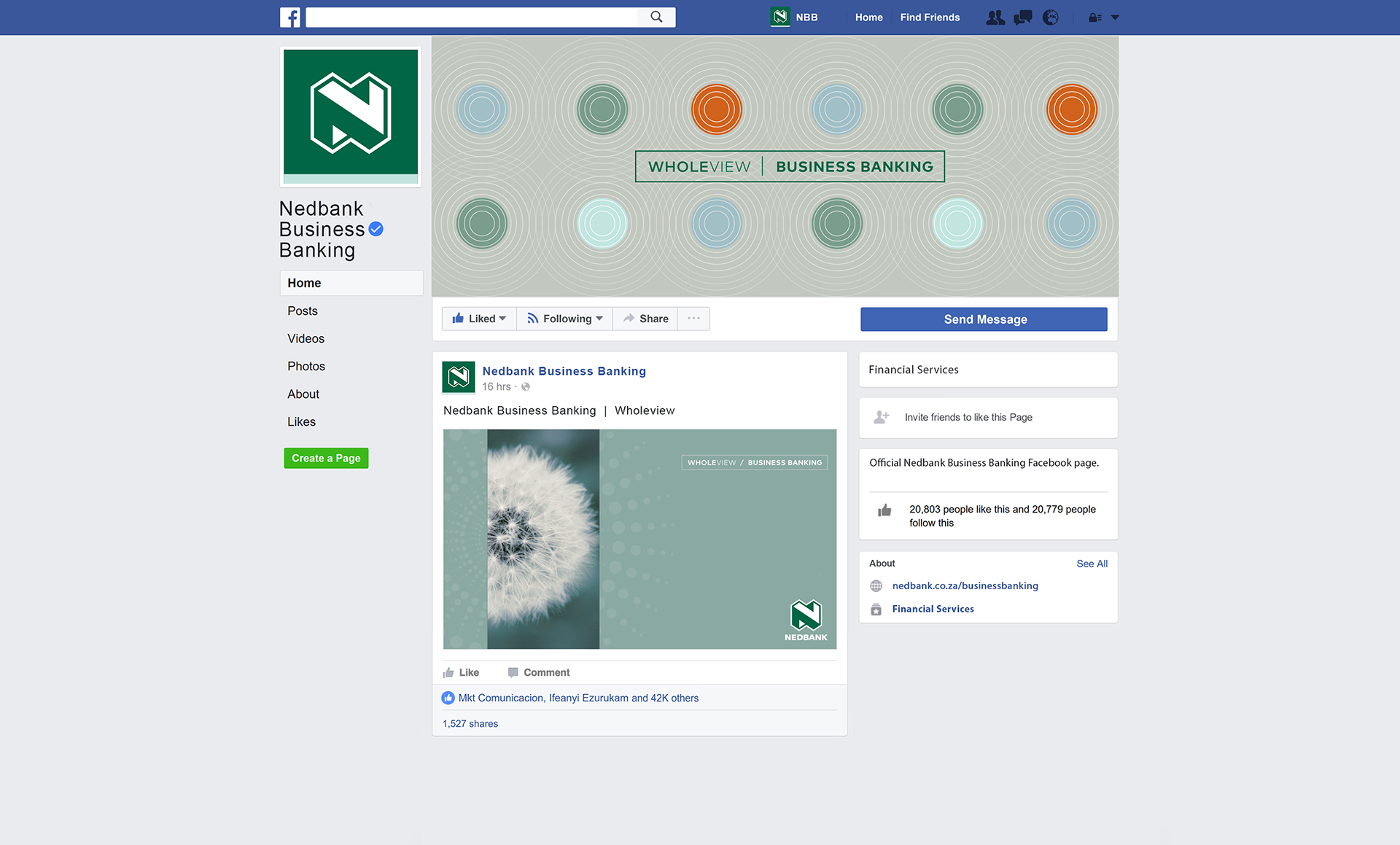Open the Posts section in sidebar

click(x=303, y=311)
